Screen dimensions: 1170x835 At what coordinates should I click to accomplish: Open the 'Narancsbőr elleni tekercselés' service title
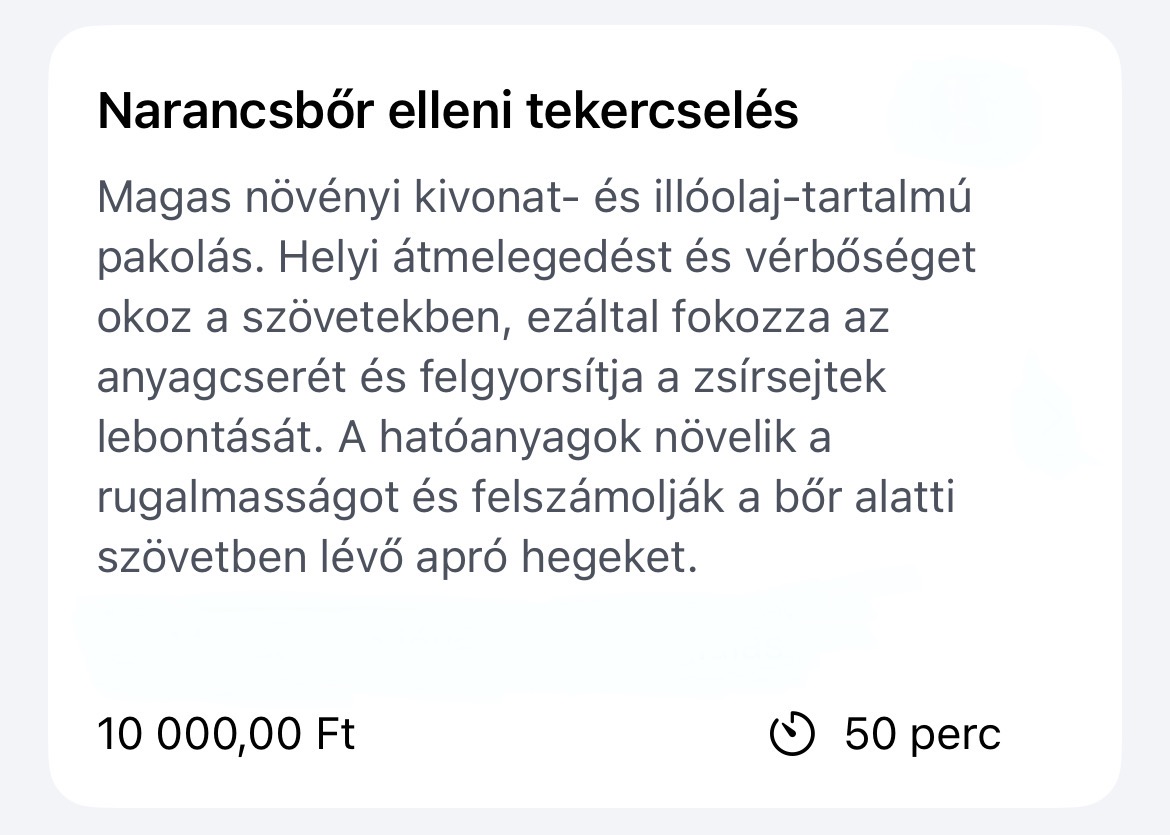pos(448,111)
